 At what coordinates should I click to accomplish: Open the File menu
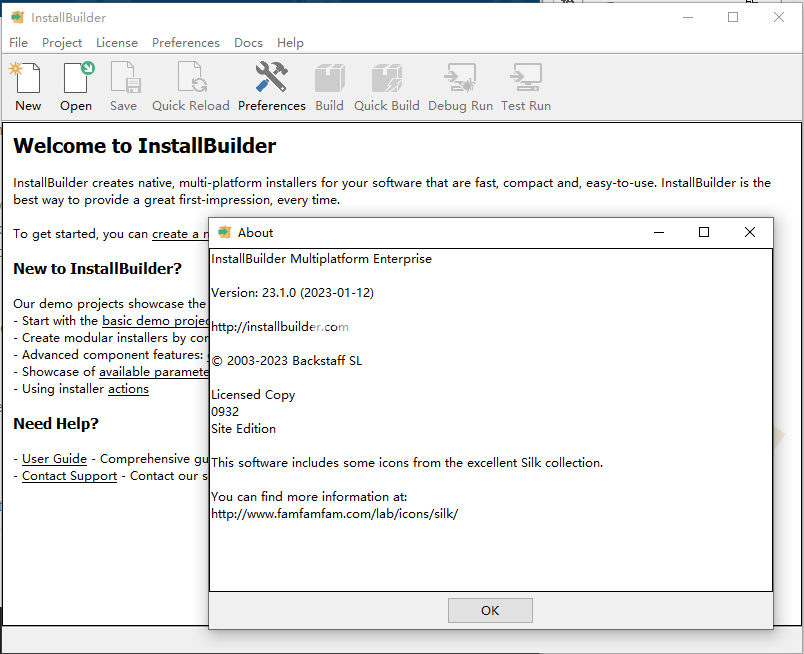(18, 43)
